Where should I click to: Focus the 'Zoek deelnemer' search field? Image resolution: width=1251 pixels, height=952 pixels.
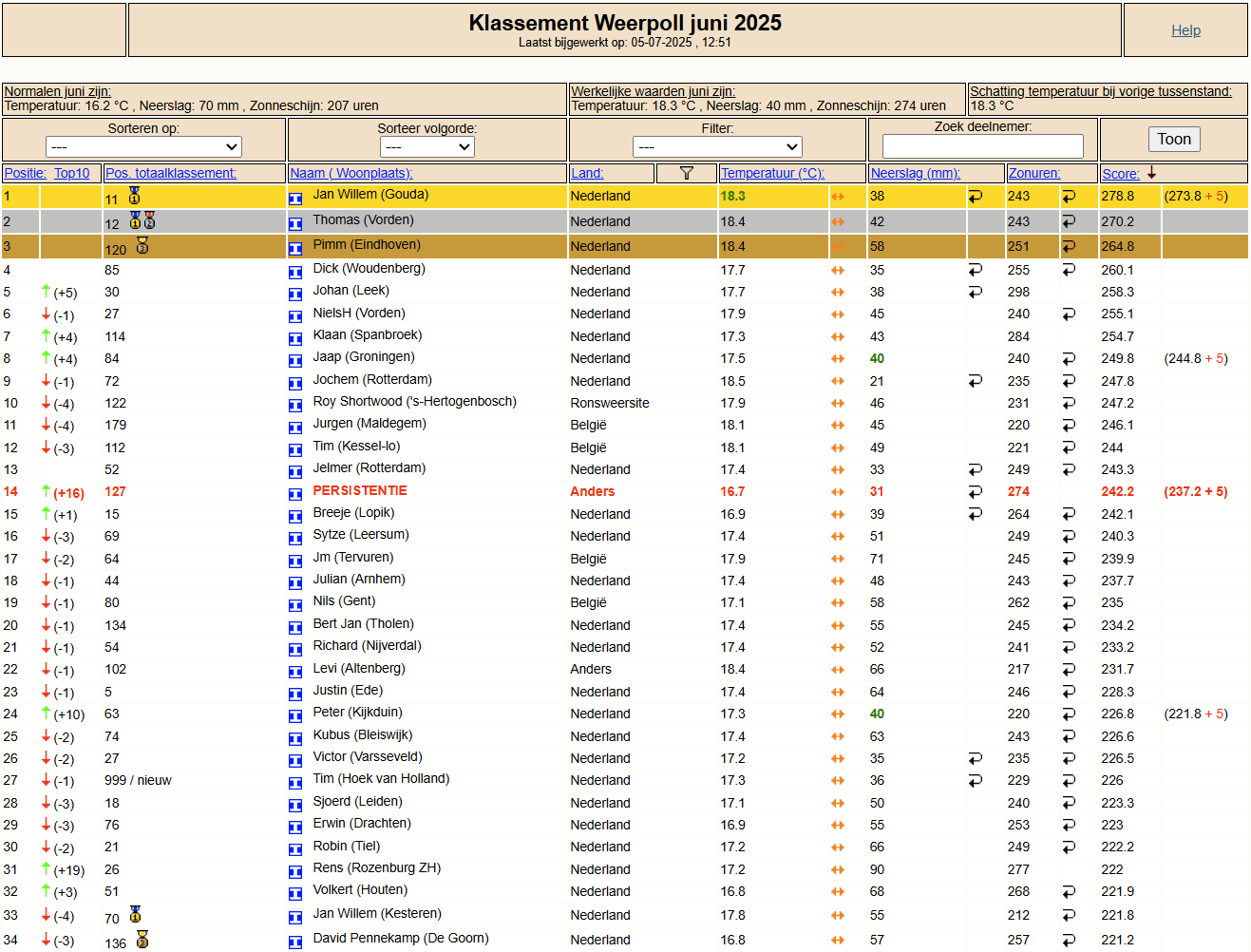[982, 146]
